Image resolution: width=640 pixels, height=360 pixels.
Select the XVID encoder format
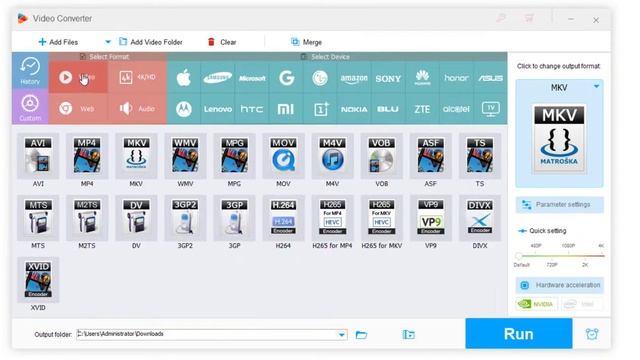click(x=38, y=280)
